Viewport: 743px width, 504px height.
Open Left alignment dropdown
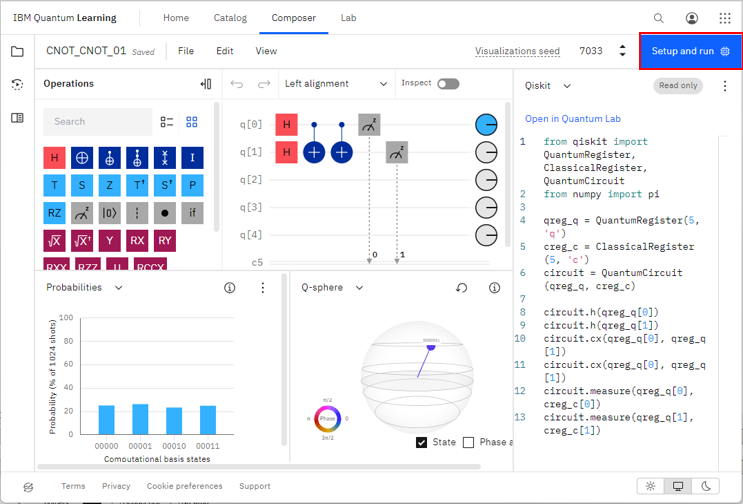[336, 84]
